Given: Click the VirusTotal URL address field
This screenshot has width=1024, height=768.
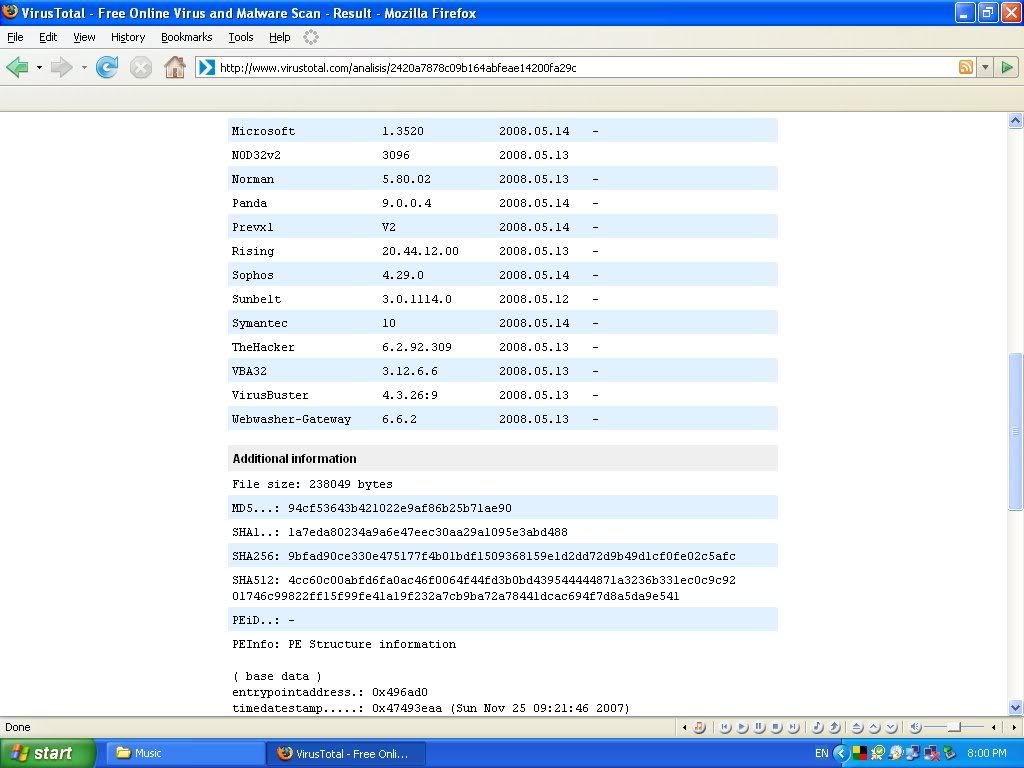Looking at the screenshot, I should tap(580, 68).
